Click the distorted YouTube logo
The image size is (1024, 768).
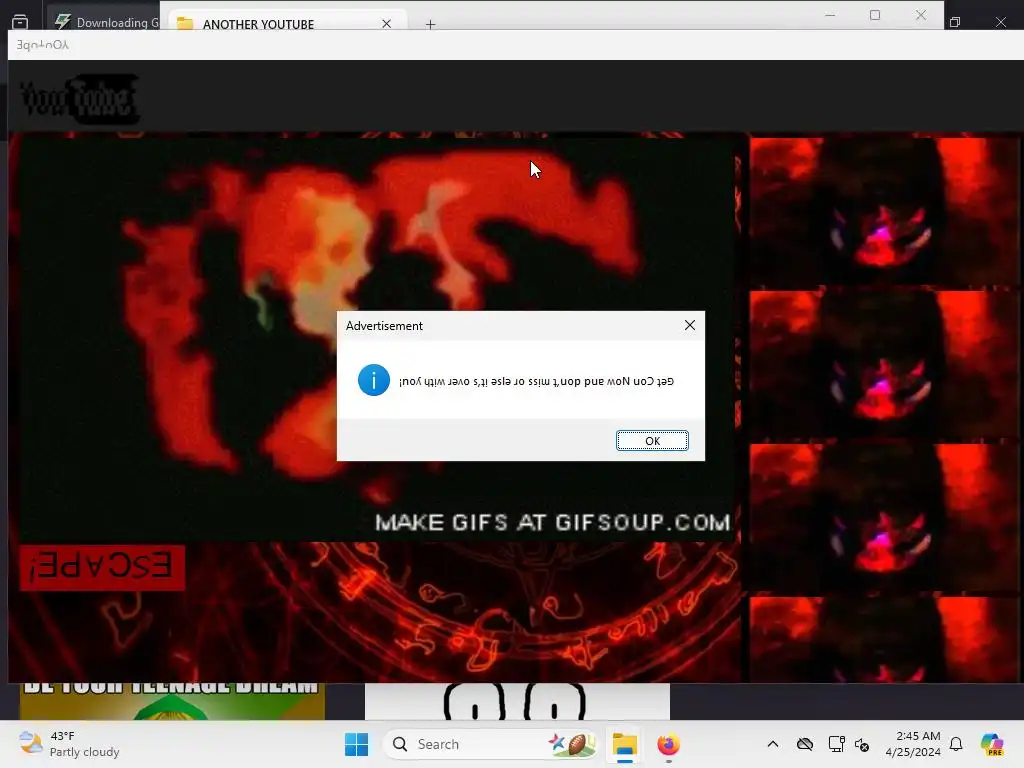tap(80, 99)
